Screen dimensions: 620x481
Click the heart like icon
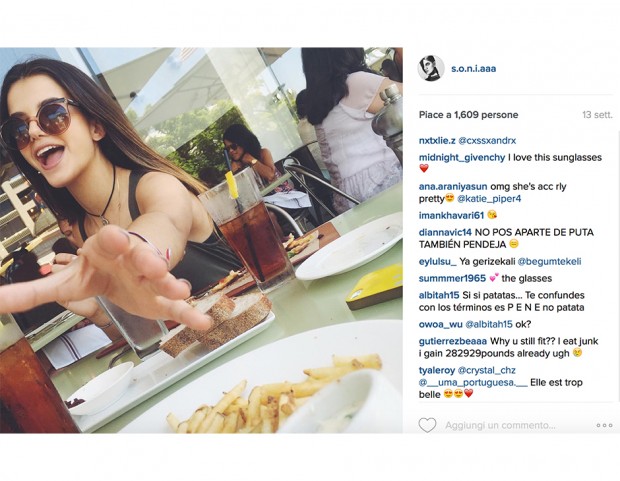click(x=427, y=425)
